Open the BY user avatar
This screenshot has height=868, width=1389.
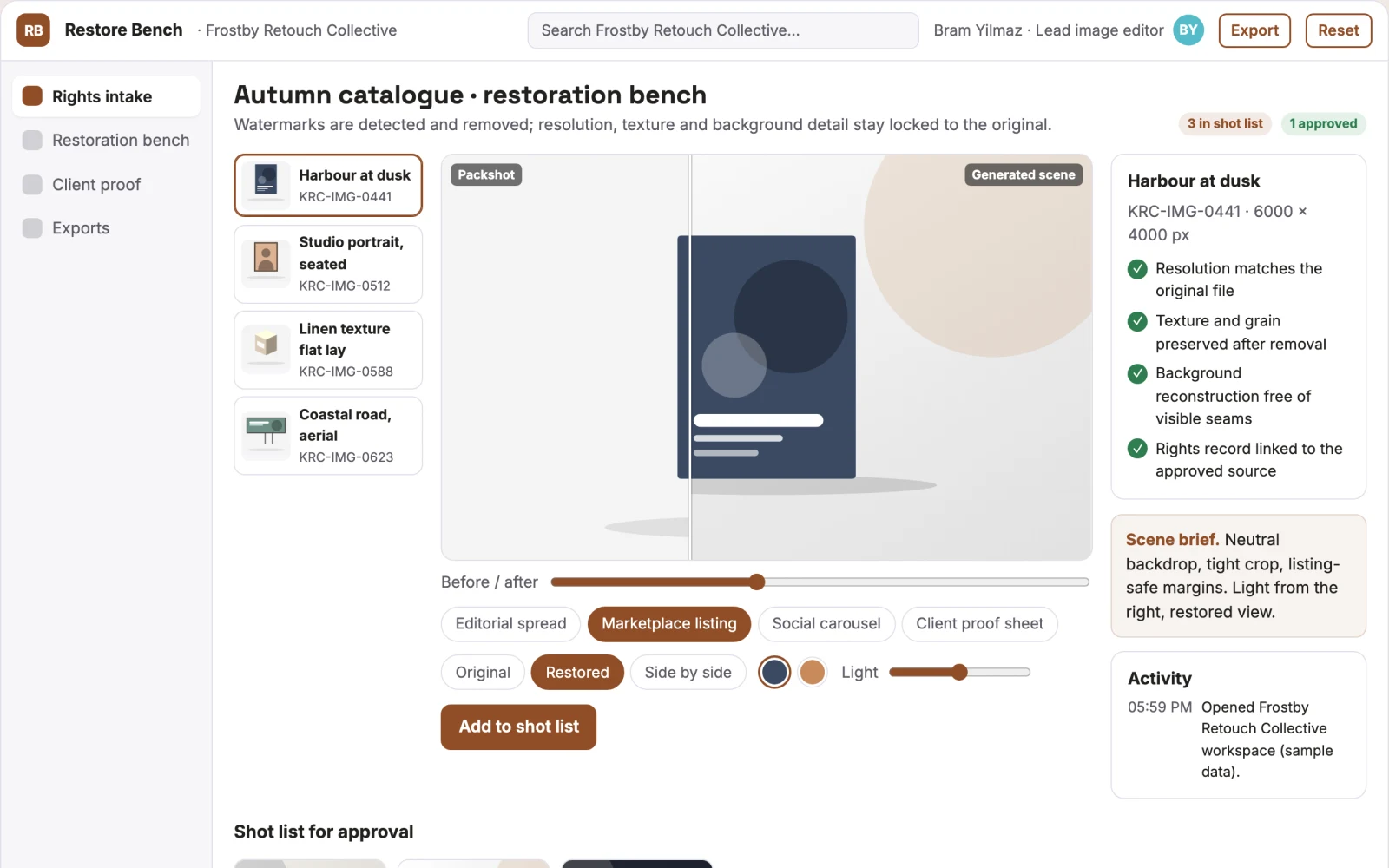click(x=1188, y=30)
